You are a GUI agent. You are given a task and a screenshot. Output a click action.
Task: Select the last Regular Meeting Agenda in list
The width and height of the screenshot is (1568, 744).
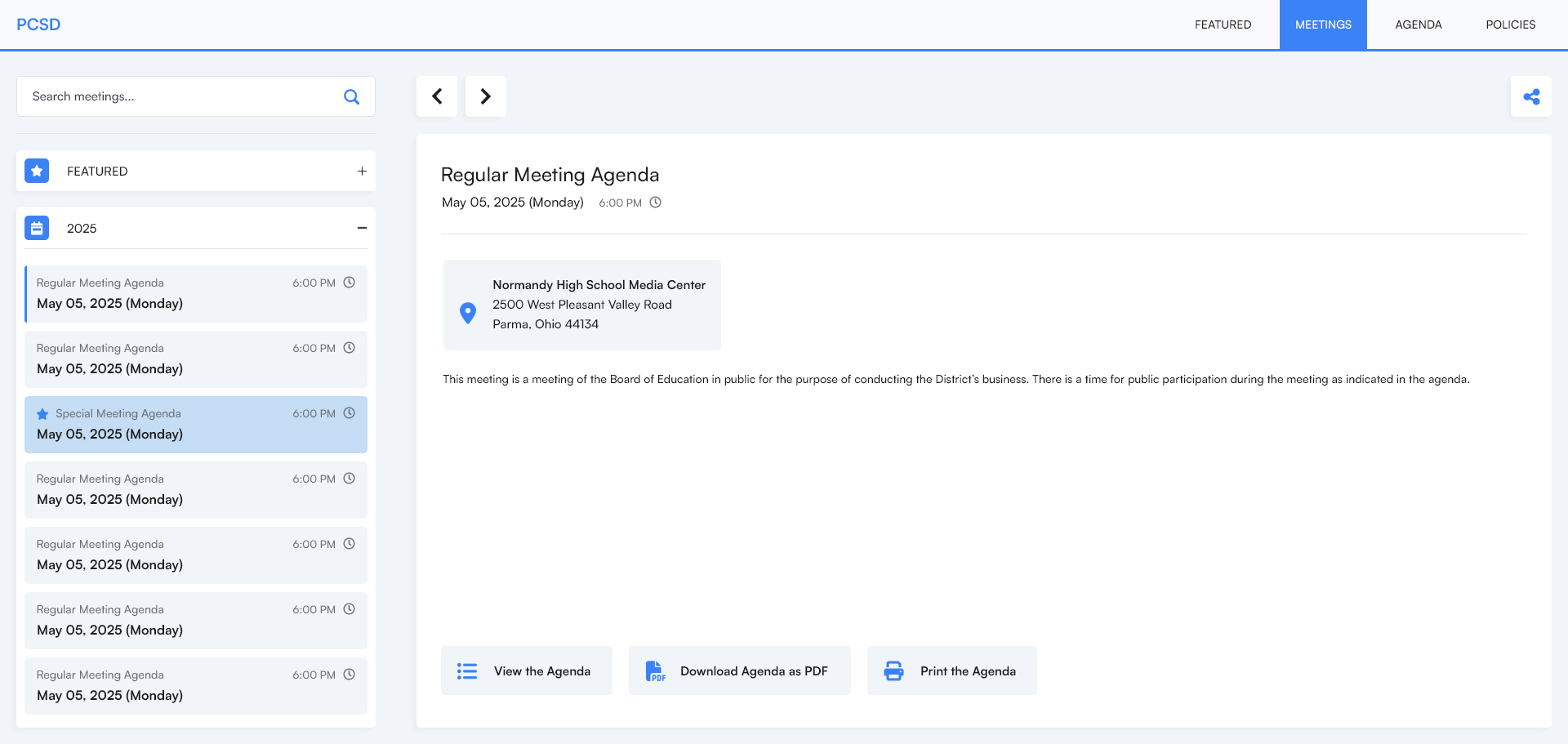tap(196, 686)
